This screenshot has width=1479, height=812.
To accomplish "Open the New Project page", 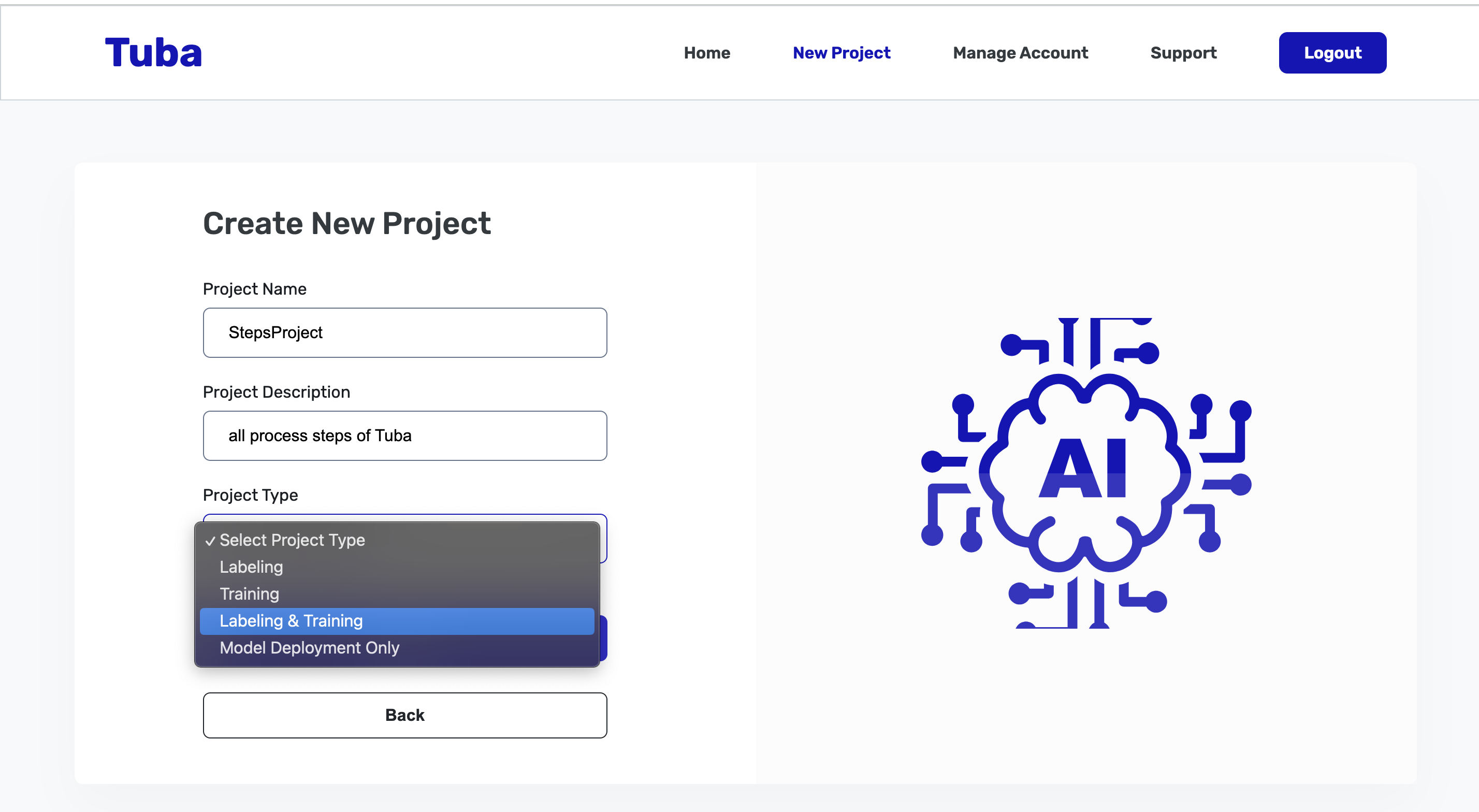I will (841, 52).
